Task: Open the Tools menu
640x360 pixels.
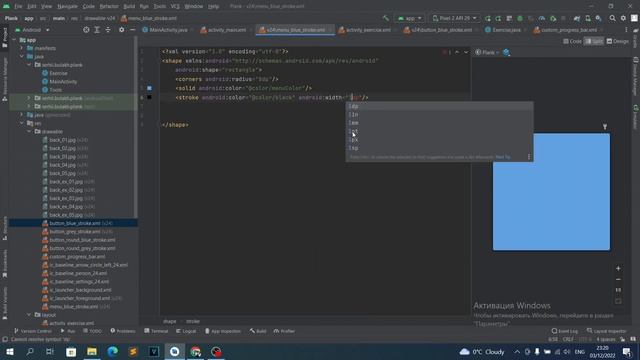Action: click(x=160, y=7)
